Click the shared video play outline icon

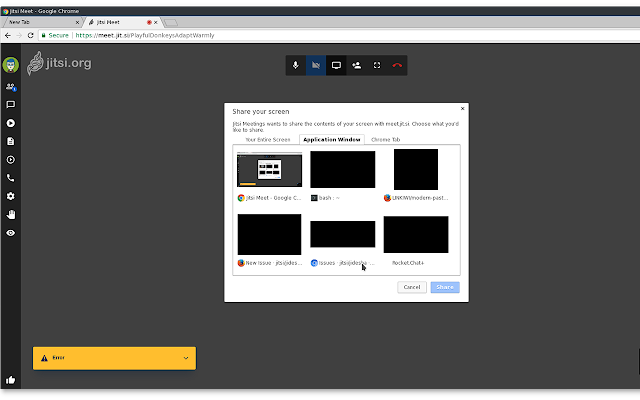(x=11, y=160)
